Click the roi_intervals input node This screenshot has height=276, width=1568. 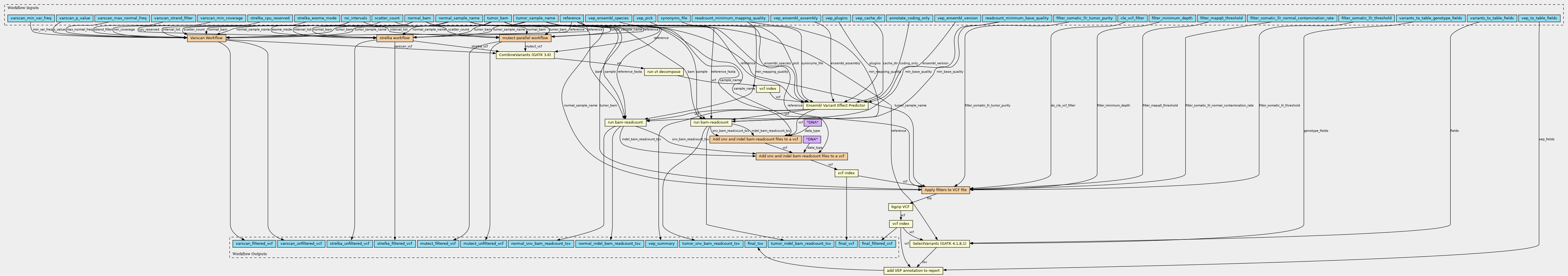click(355, 18)
